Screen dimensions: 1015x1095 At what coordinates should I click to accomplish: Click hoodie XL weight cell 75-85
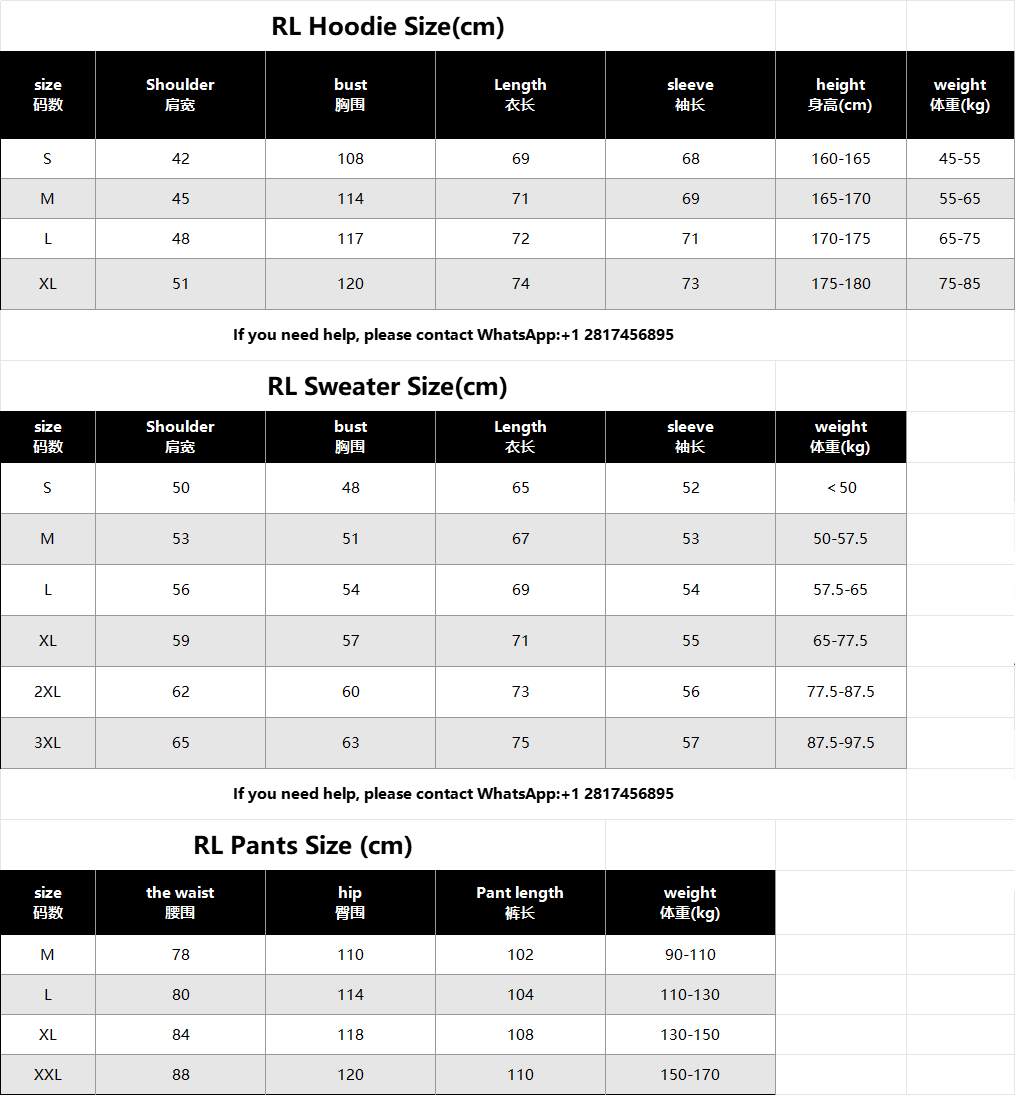(959, 284)
